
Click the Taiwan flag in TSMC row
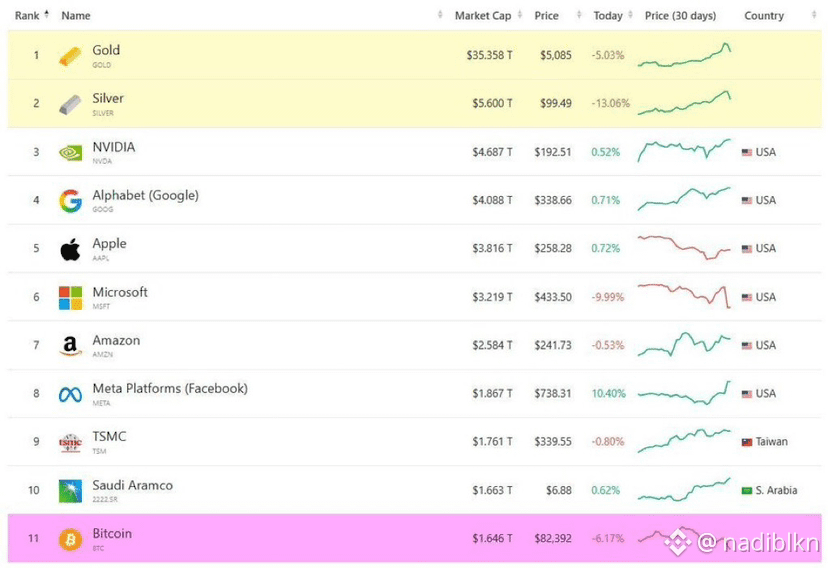pos(747,442)
